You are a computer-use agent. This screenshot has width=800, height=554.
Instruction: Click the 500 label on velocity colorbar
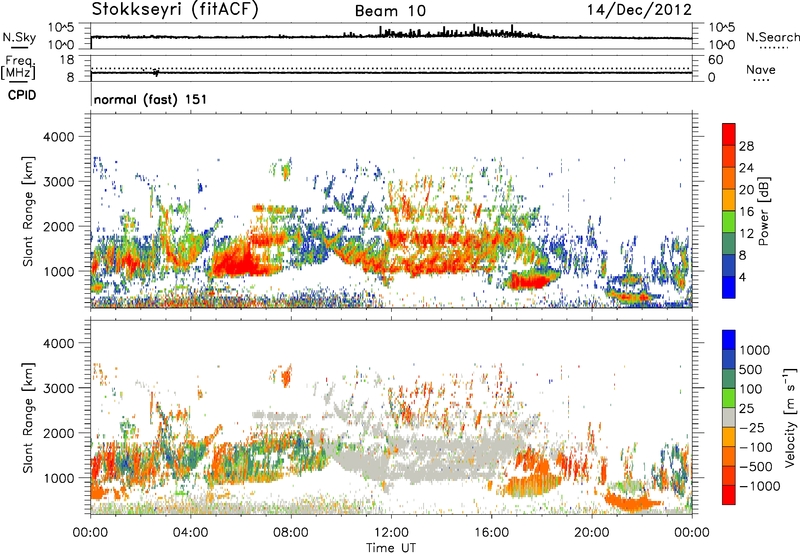[751, 370]
